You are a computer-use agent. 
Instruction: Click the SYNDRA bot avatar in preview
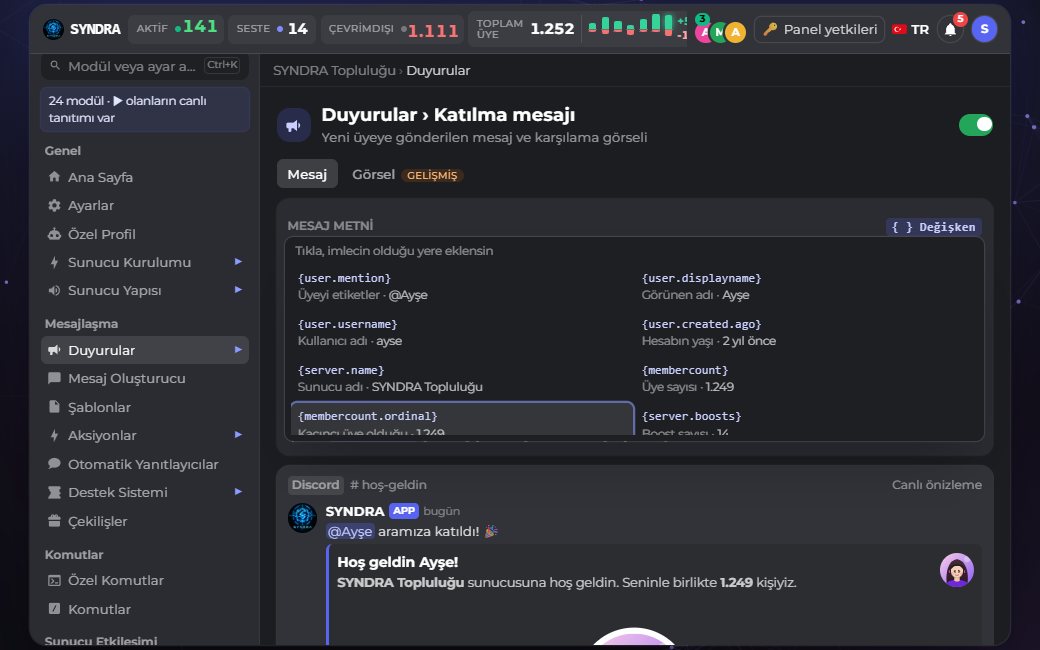click(302, 518)
